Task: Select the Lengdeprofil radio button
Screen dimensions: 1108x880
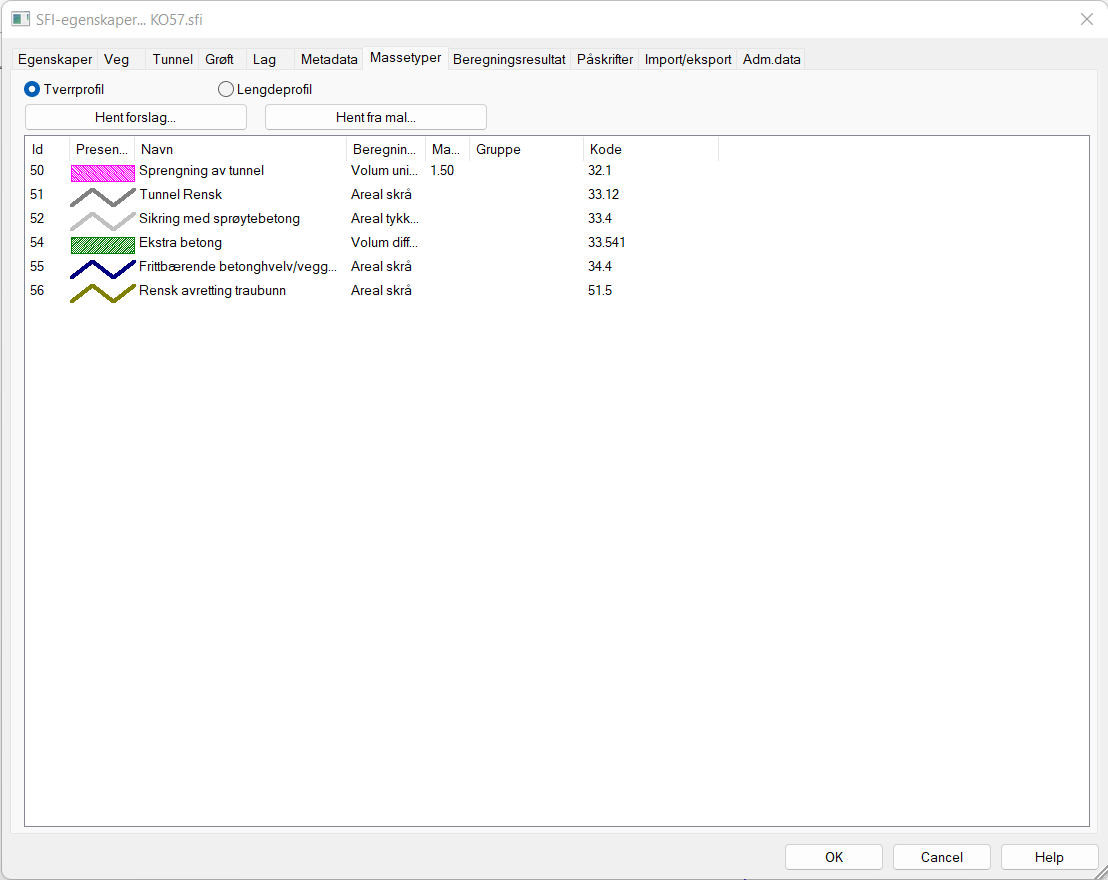Action: 226,89
